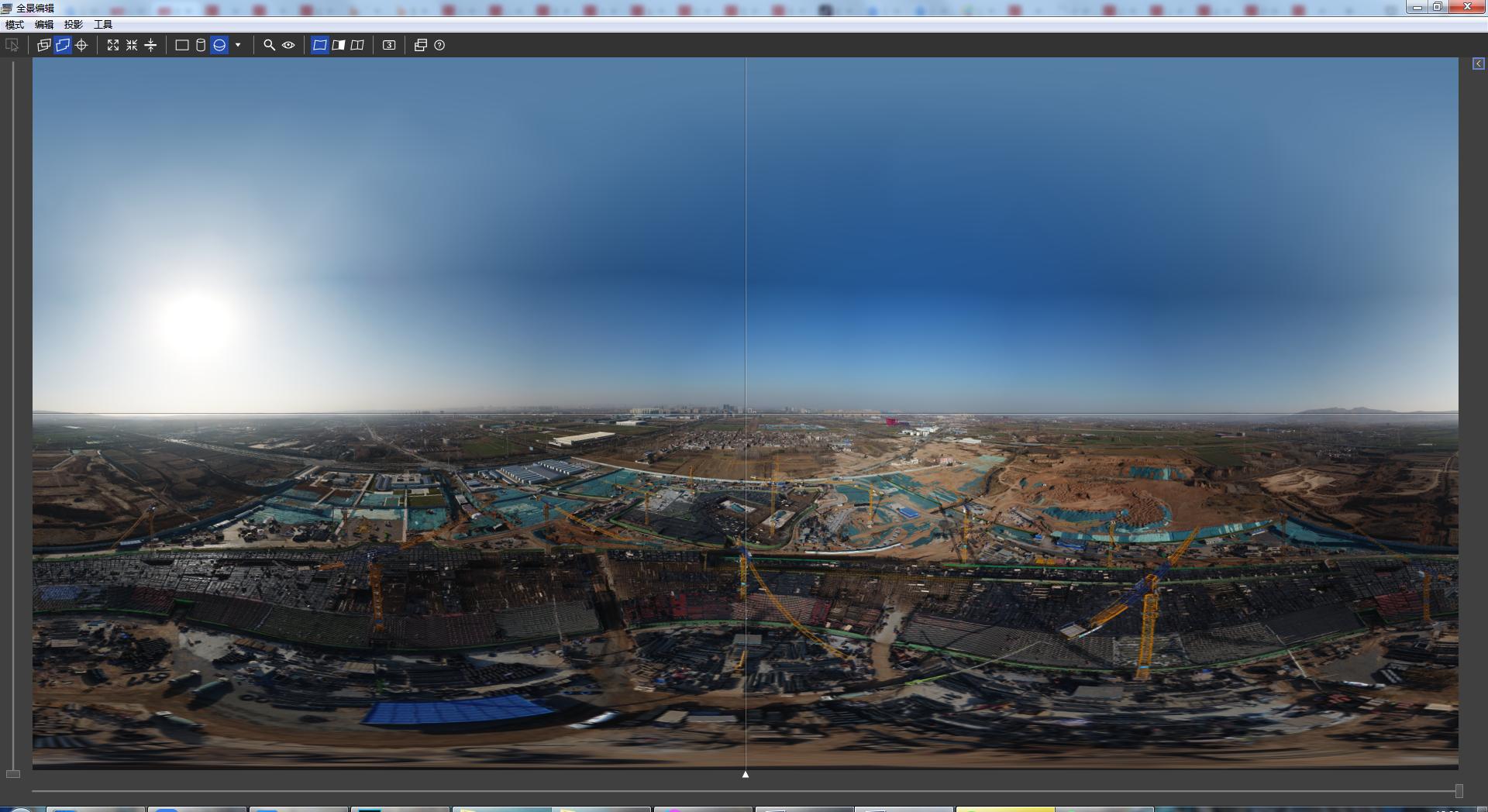The image size is (1488, 812).
Task: Switch to rectilinear projection
Action: pyautogui.click(x=182, y=45)
